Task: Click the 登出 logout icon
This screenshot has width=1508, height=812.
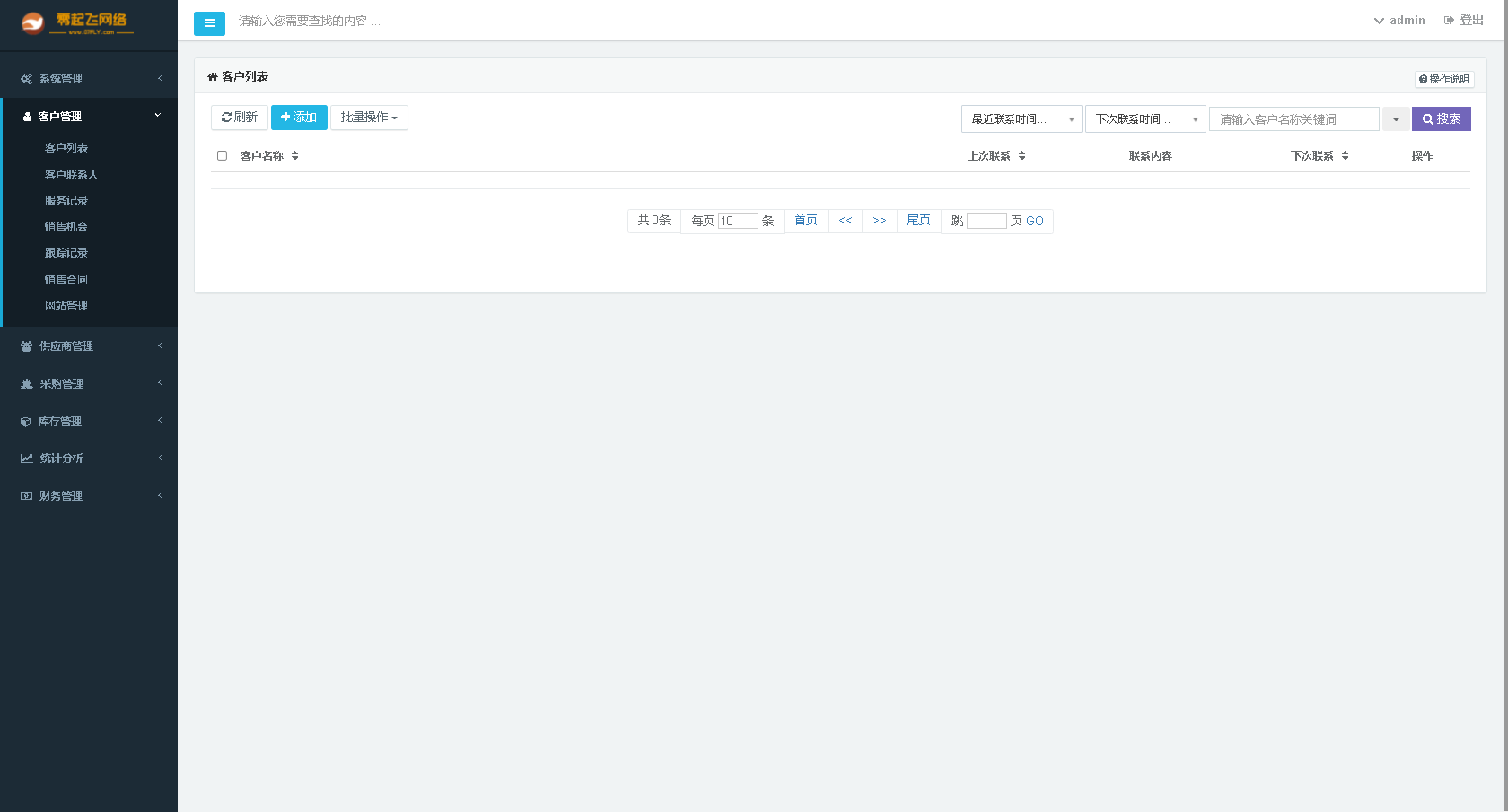Action: pyautogui.click(x=1449, y=21)
